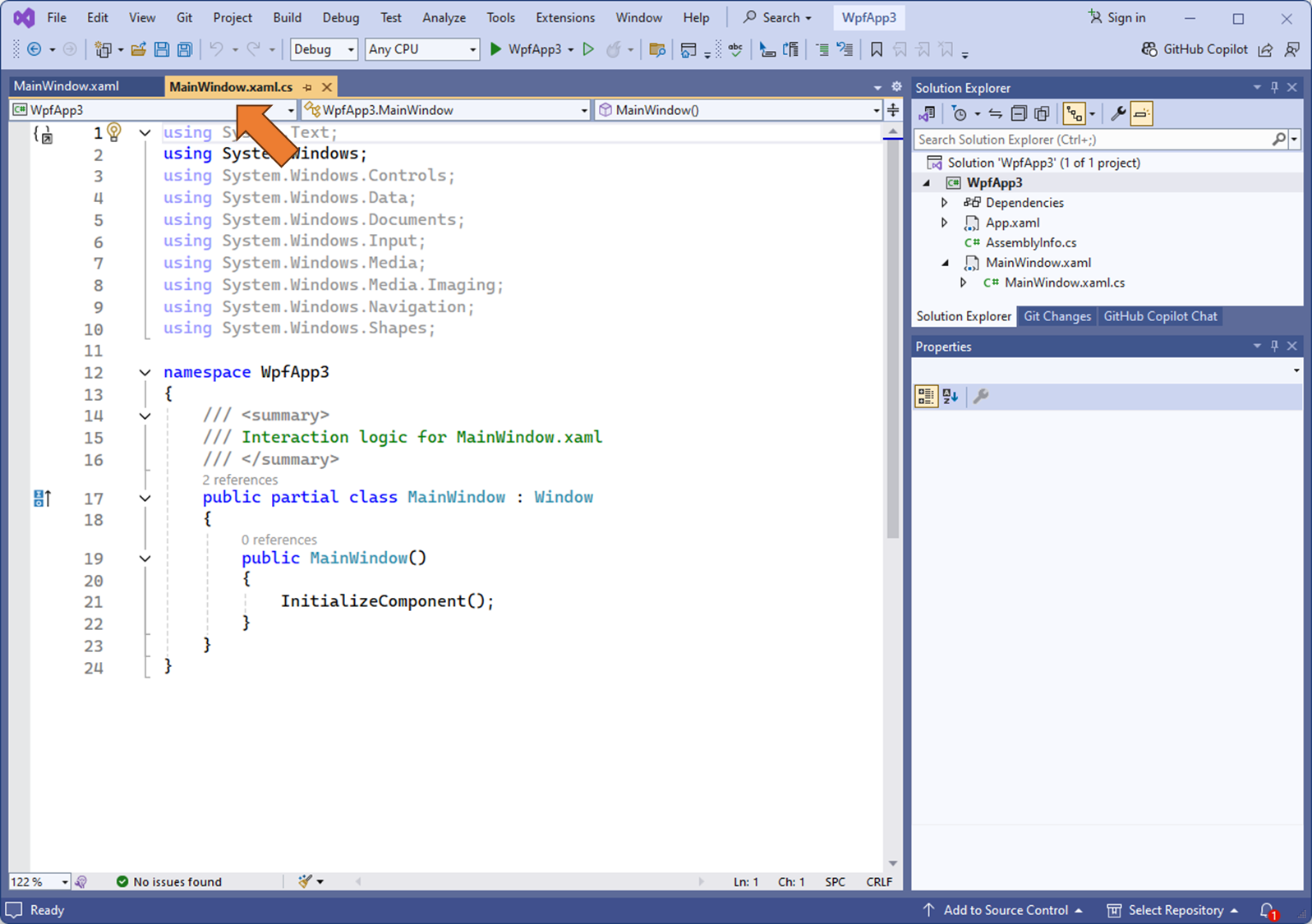Toggle Preview Selected Items button in Solution Explorer

(1141, 113)
